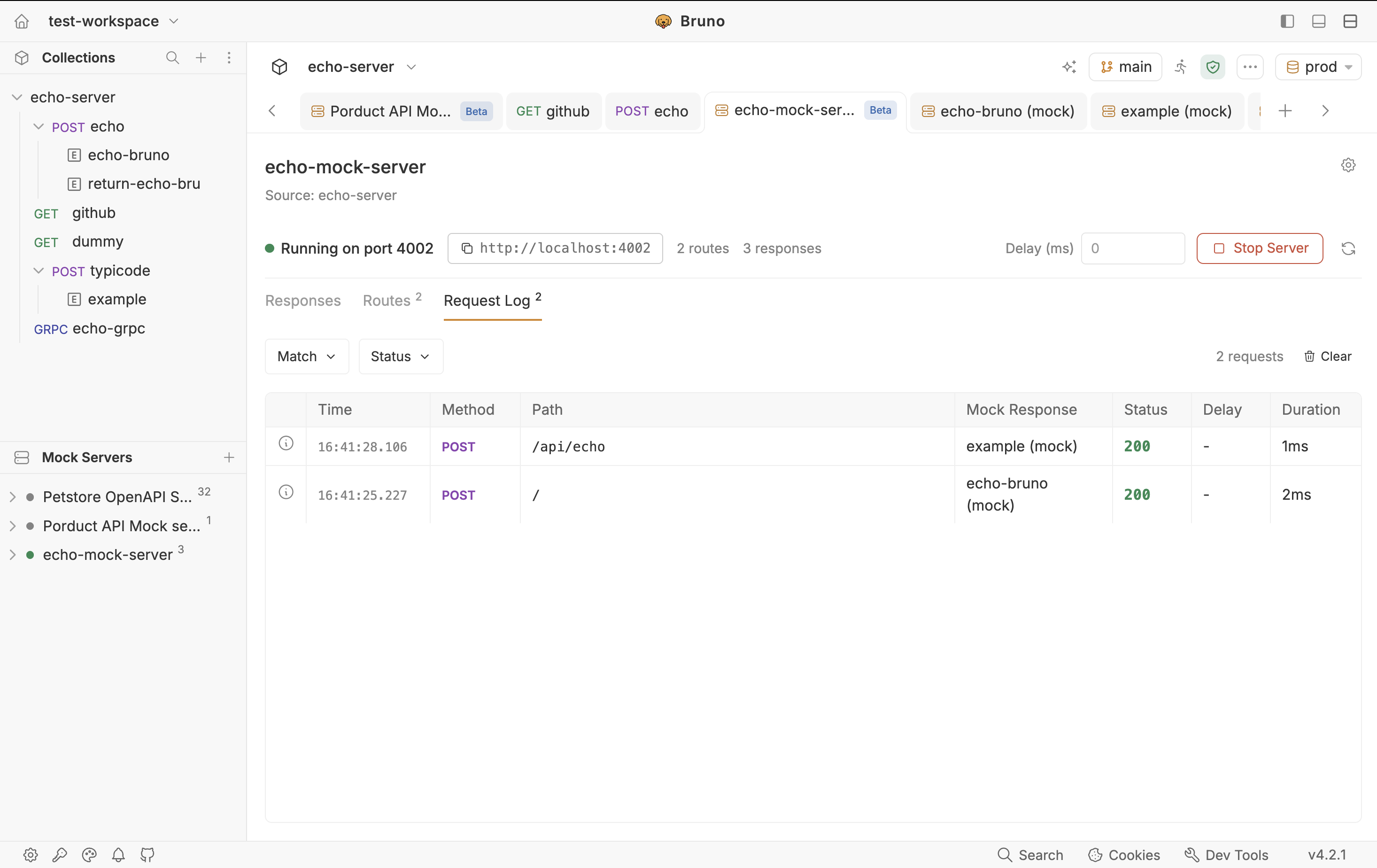Click the green shield security icon
1377x868 pixels.
[x=1213, y=67]
